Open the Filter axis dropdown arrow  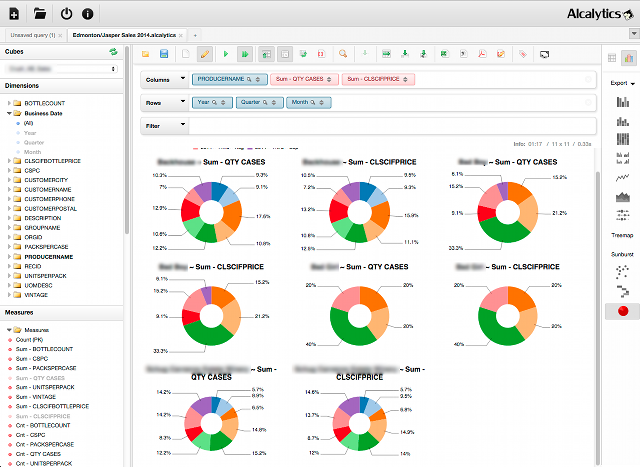tap(182, 125)
